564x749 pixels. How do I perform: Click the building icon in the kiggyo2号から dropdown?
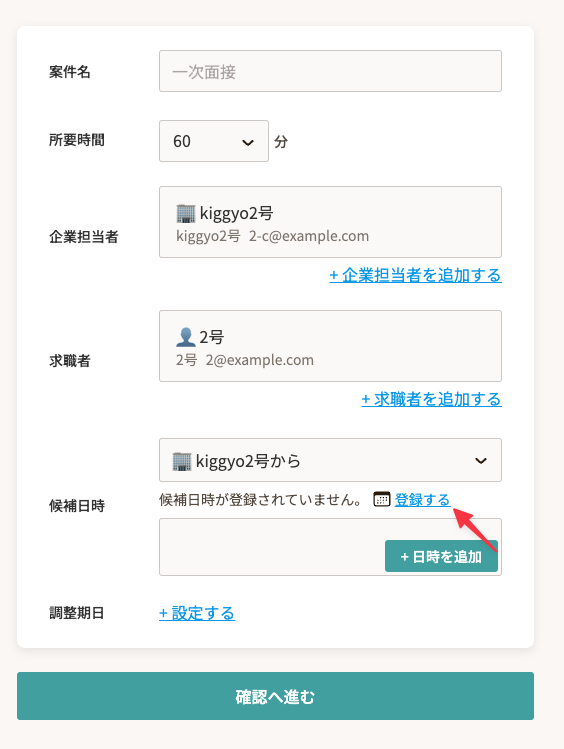pos(182,461)
